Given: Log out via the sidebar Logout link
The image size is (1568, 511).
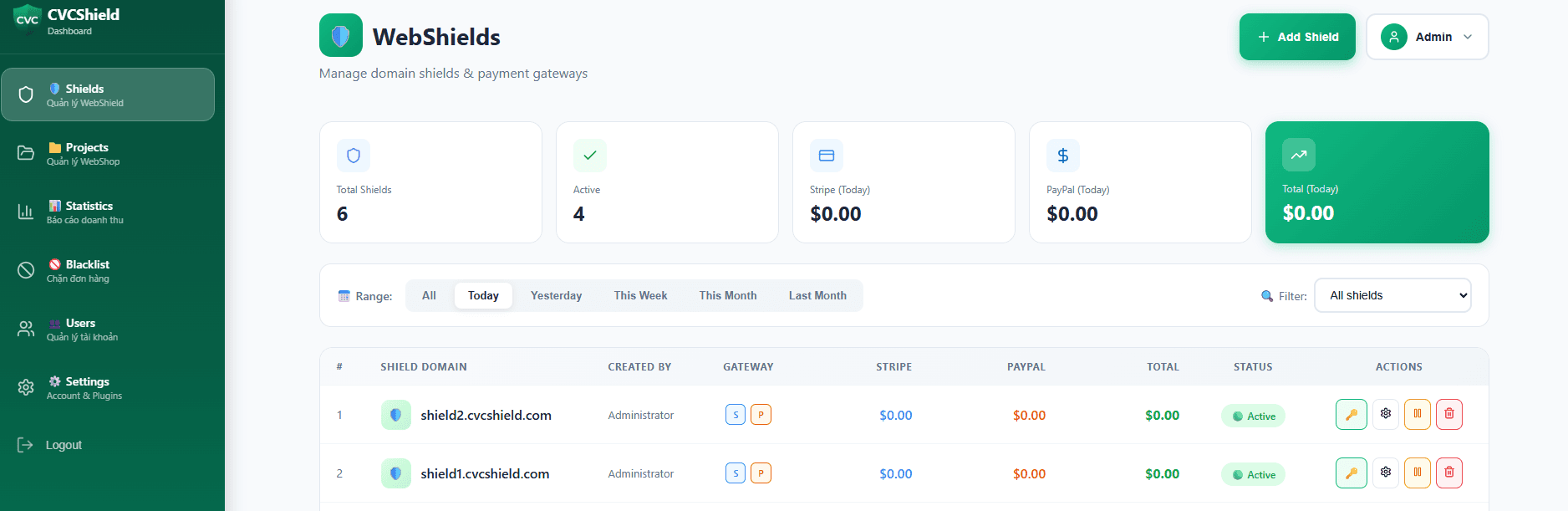Looking at the screenshot, I should (64, 445).
